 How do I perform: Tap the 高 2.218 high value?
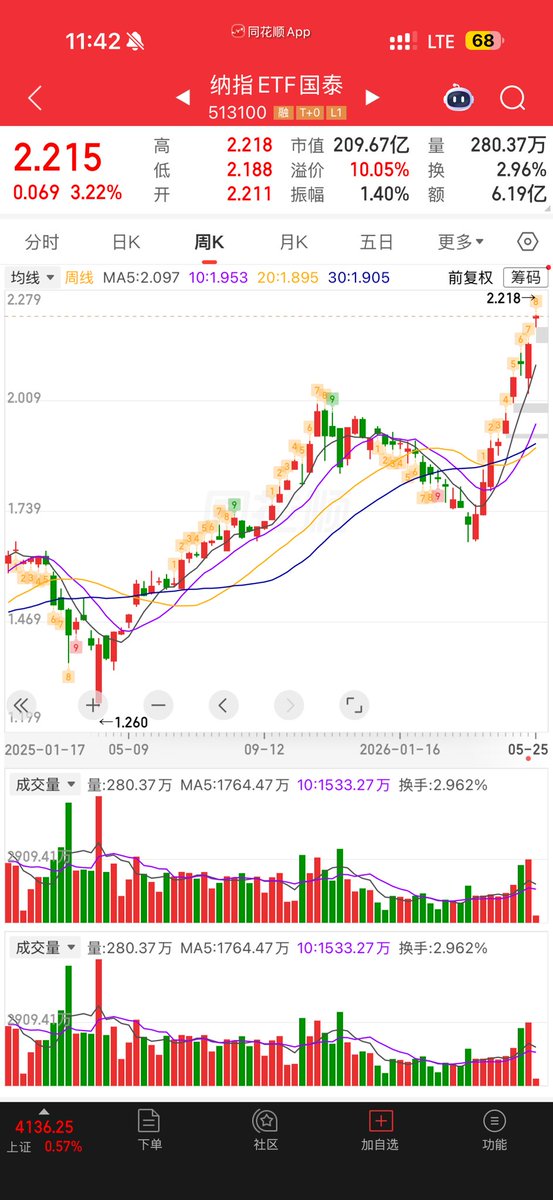tap(212, 146)
